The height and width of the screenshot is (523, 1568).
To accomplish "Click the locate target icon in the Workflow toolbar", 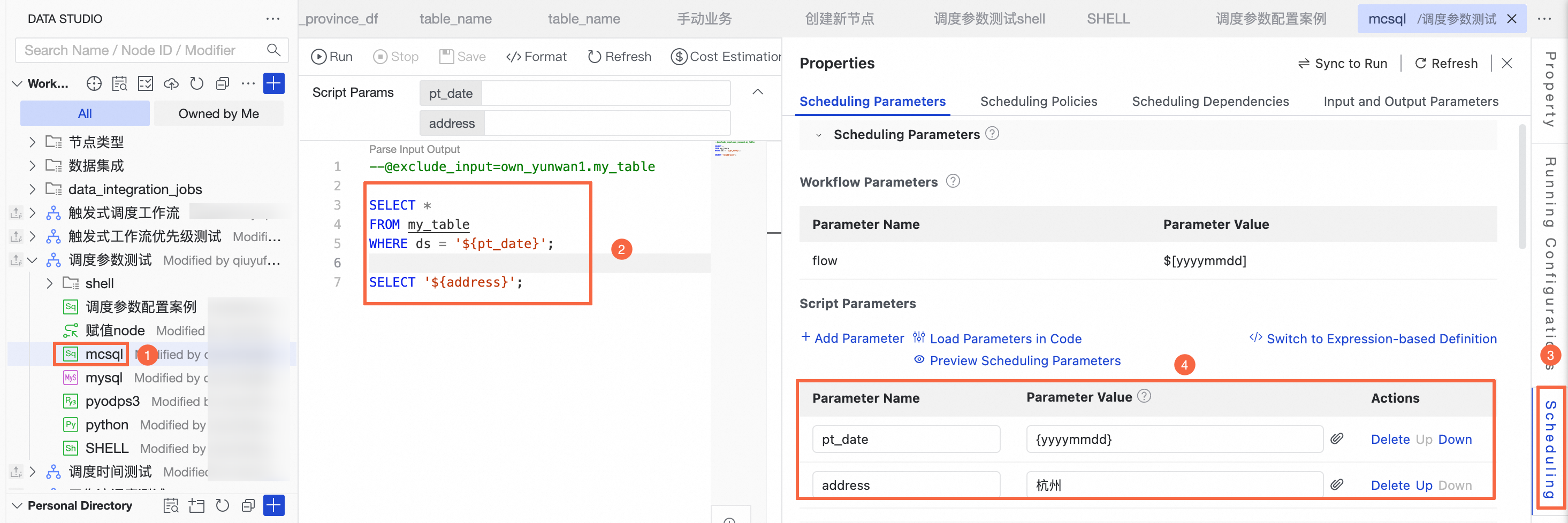I will 94,83.
